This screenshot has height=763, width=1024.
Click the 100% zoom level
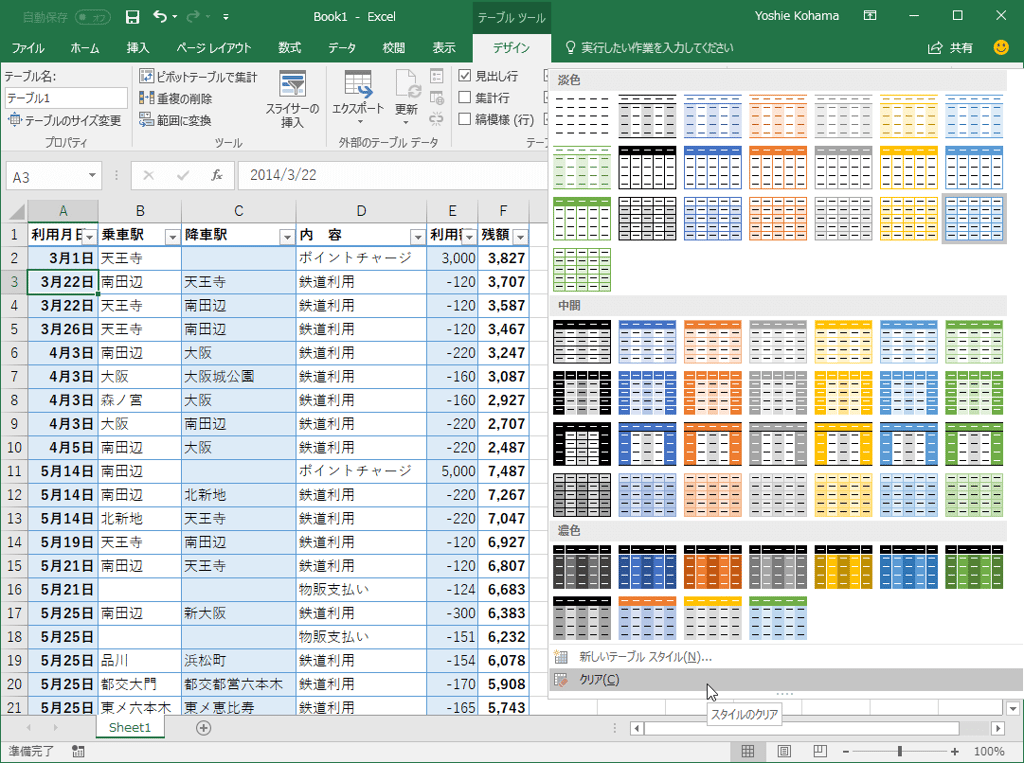pos(989,752)
